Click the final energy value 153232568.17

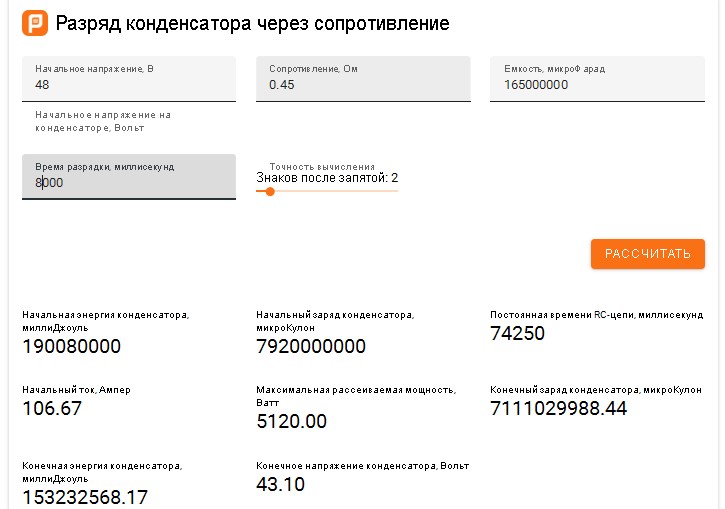coord(85,496)
